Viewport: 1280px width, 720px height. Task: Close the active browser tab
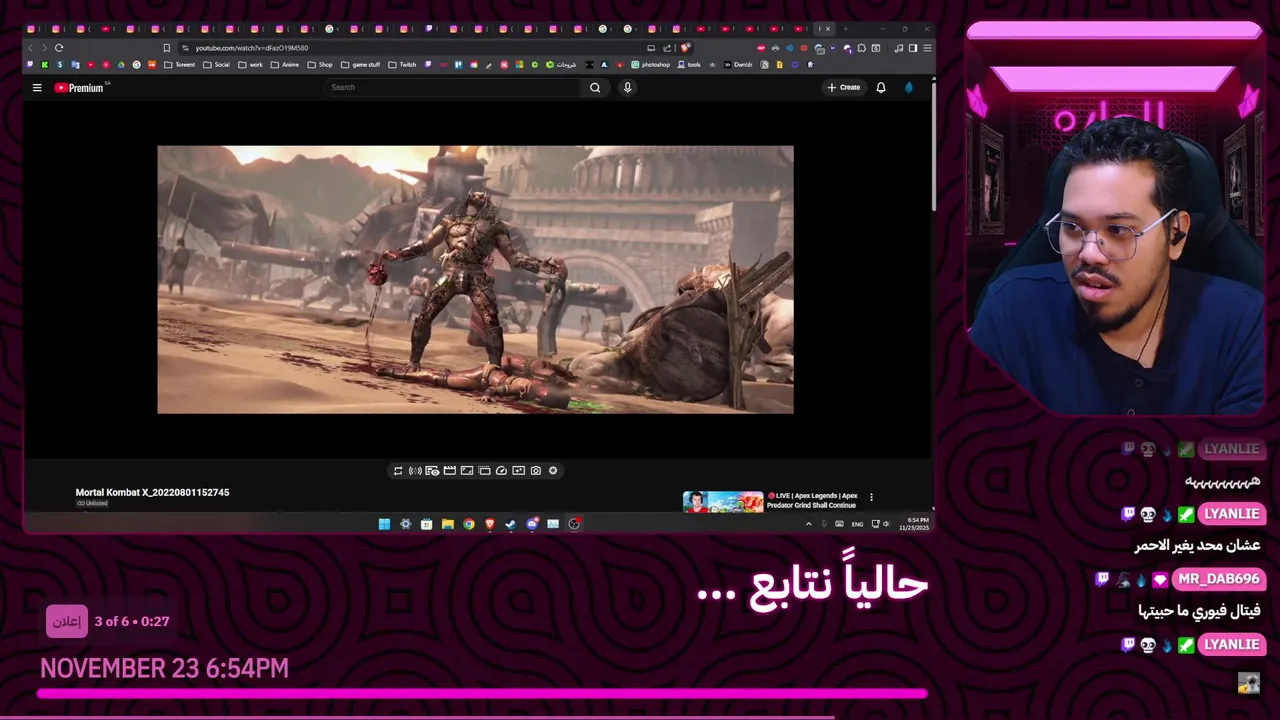tap(828, 29)
